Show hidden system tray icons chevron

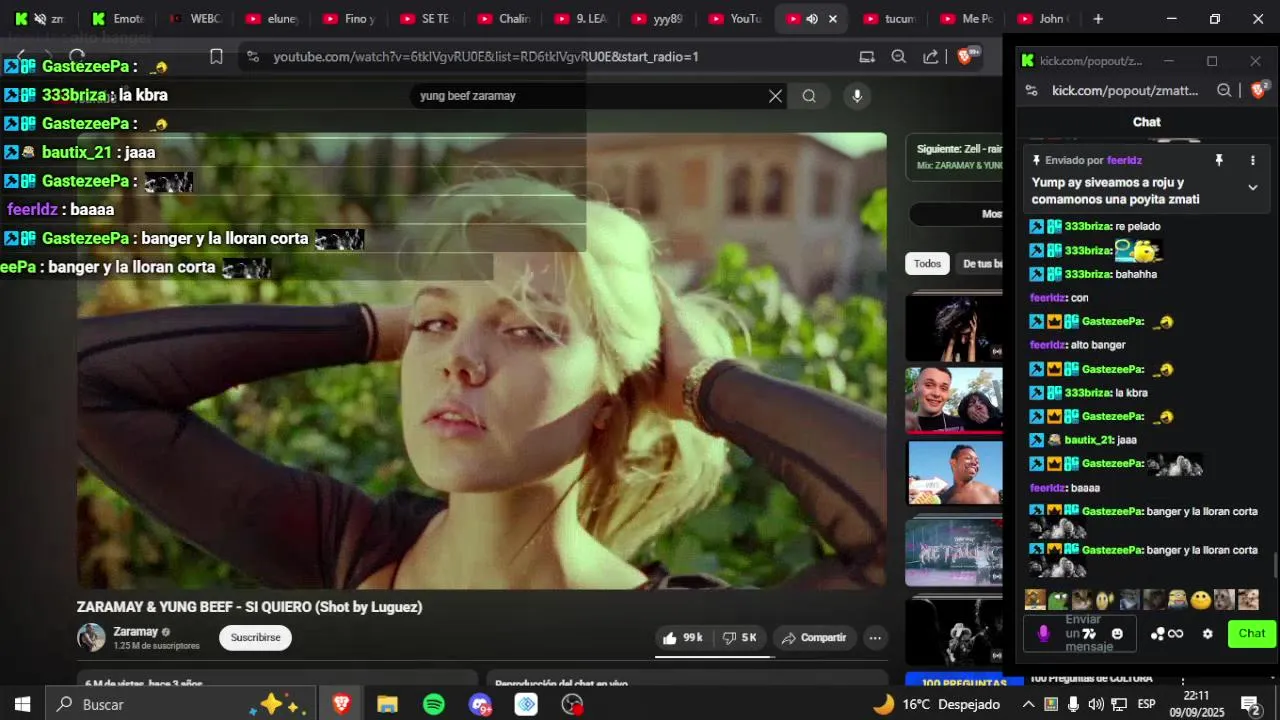tap(1028, 704)
